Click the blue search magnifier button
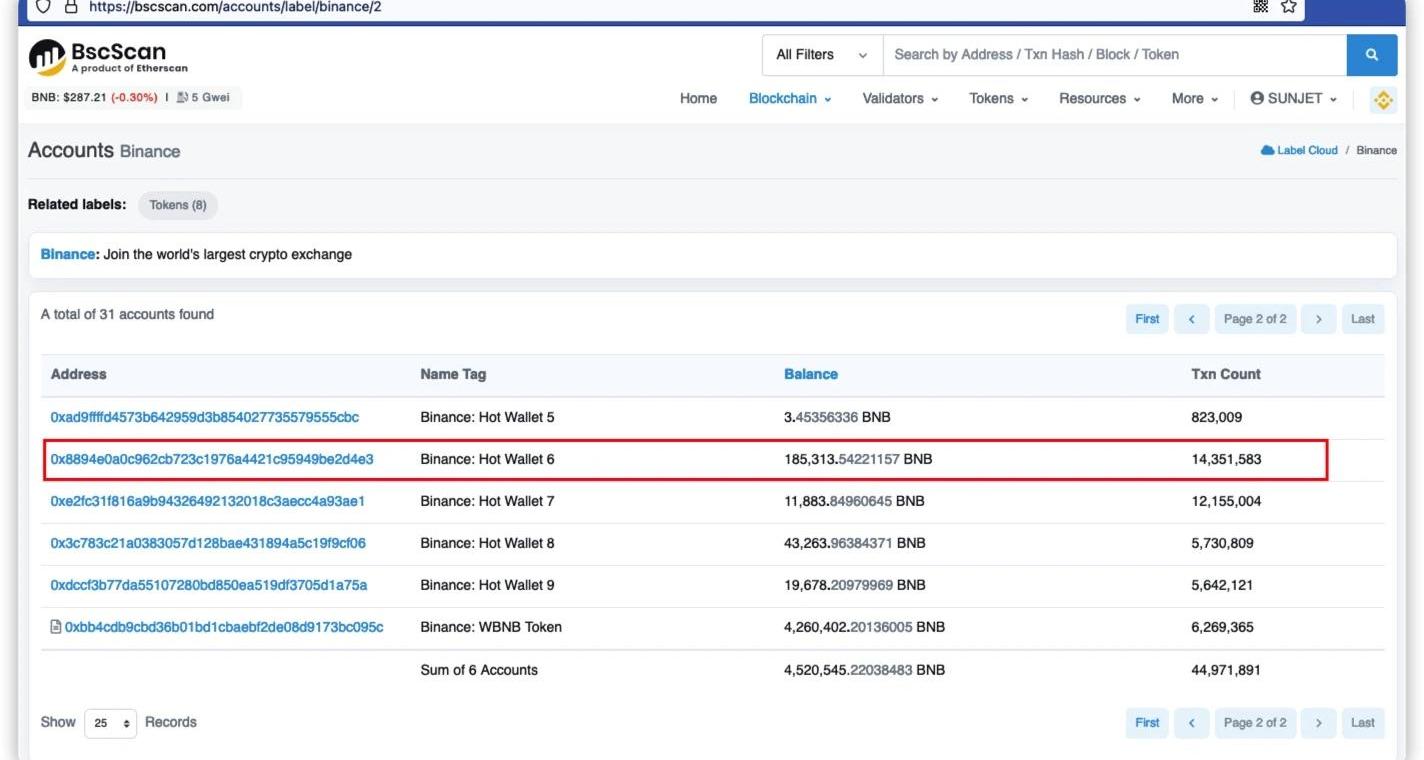 point(1371,55)
